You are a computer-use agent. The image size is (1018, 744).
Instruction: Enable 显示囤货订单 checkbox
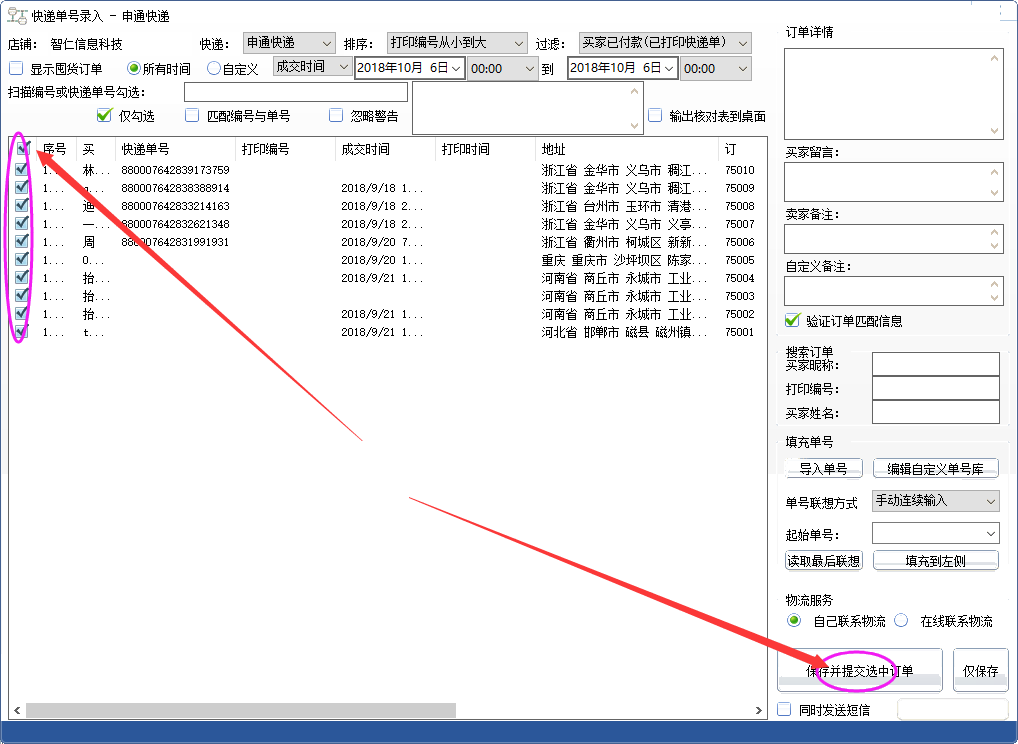16,69
